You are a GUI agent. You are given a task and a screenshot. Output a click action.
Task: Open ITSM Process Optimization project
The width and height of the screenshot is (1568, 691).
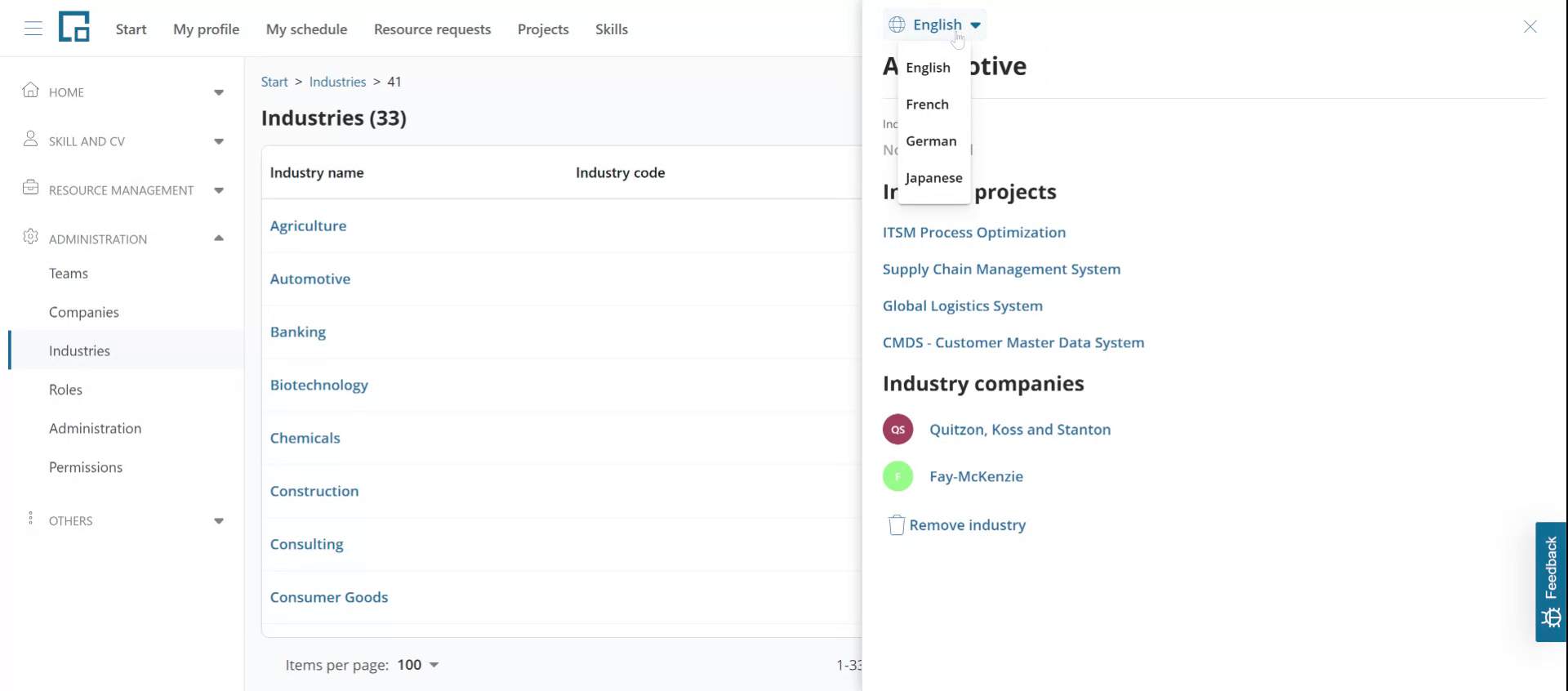(974, 232)
